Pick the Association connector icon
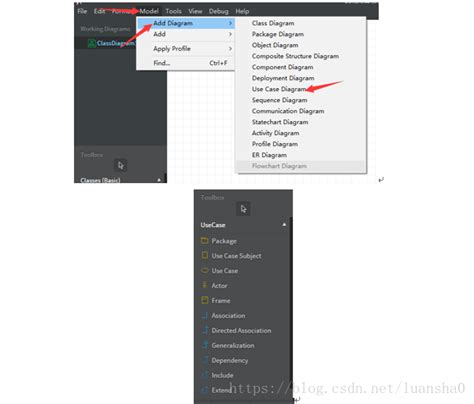 point(205,315)
